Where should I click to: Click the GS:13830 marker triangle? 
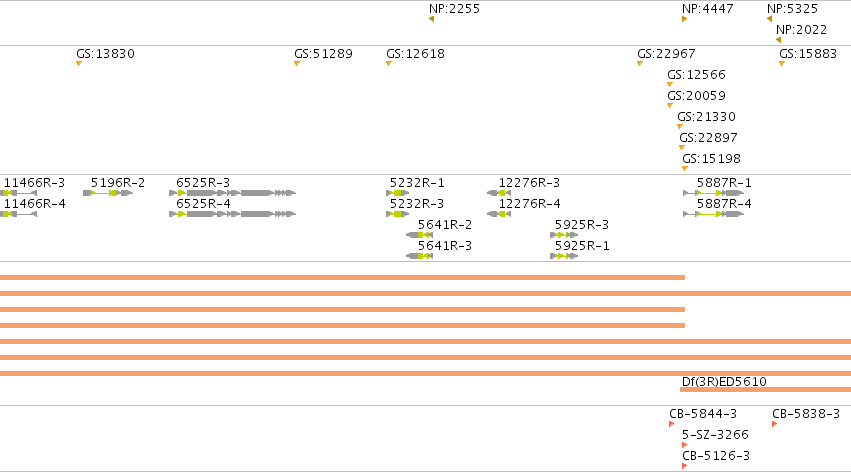click(x=79, y=64)
